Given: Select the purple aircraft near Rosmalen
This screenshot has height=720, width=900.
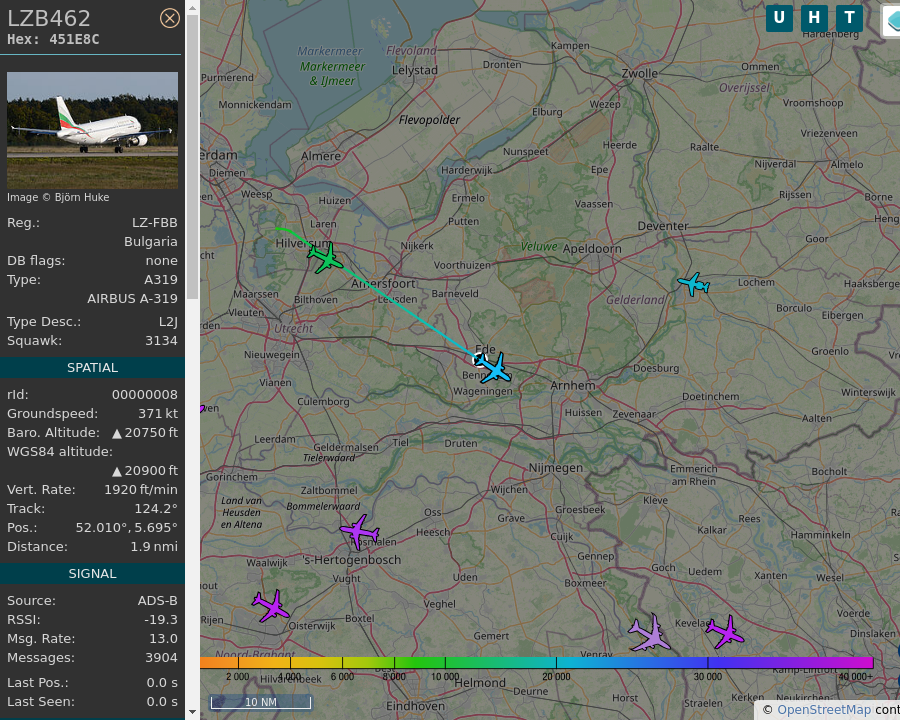Looking at the screenshot, I should click(359, 532).
